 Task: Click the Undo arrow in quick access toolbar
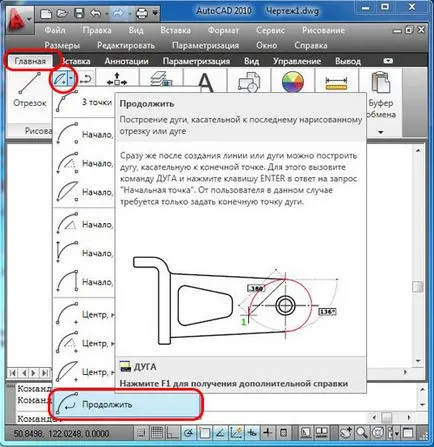[x=96, y=13]
